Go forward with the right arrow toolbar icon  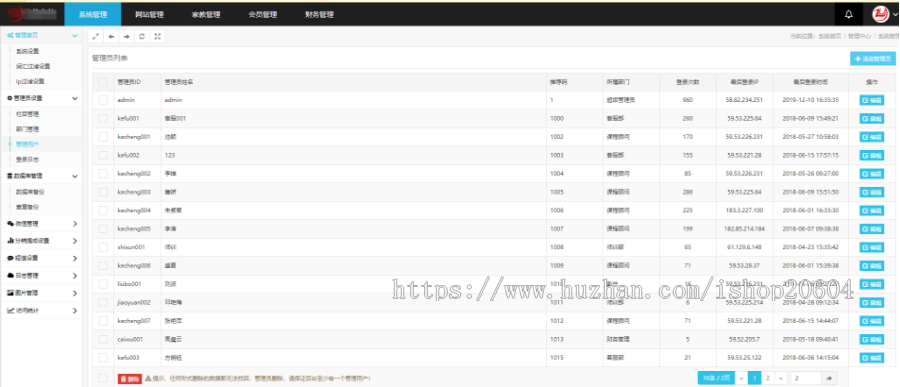tap(127, 36)
